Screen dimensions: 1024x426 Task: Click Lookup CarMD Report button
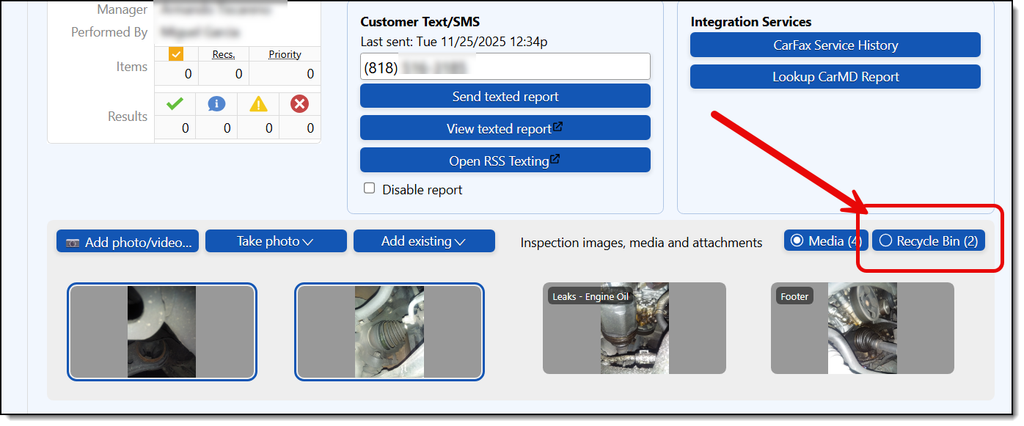coord(835,76)
